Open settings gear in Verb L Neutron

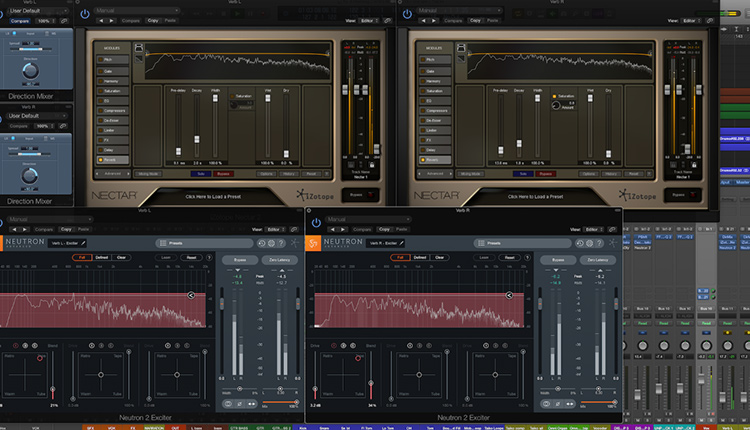tap(271, 243)
